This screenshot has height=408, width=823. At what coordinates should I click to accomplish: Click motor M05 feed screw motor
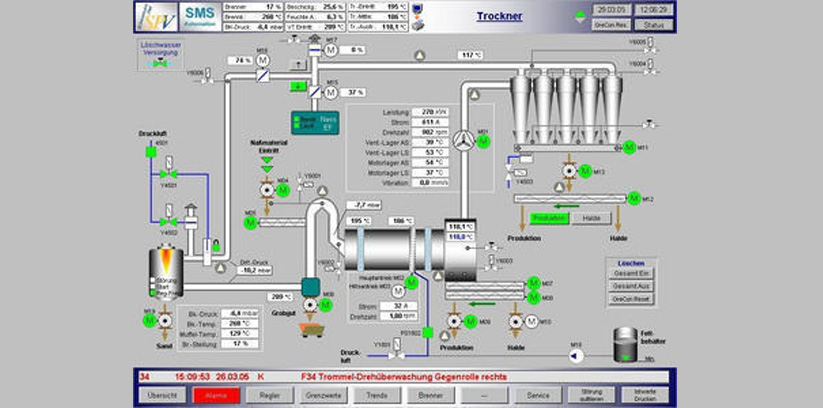[251, 223]
